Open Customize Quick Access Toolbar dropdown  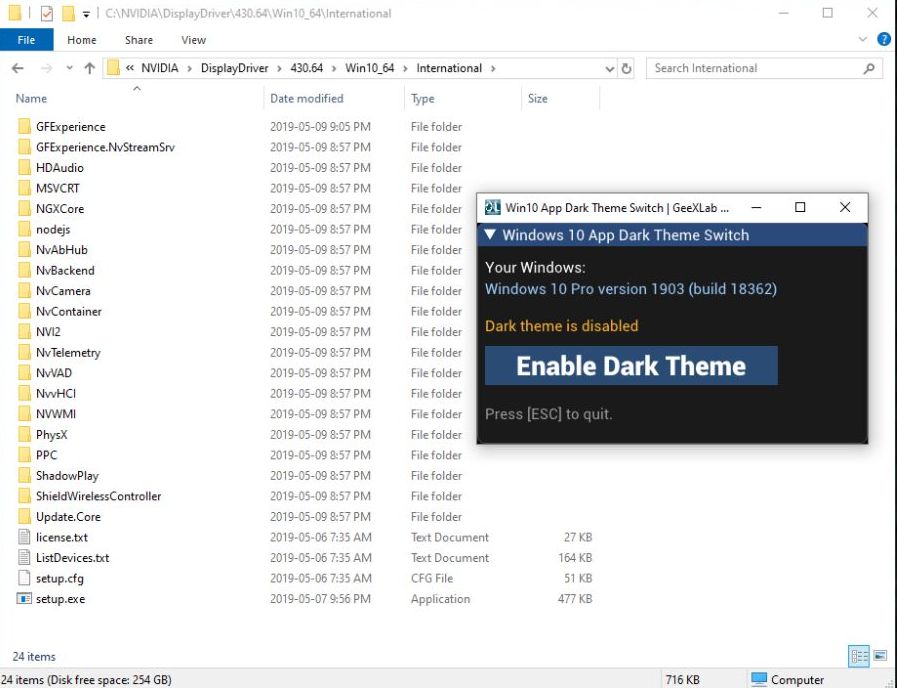click(86, 14)
